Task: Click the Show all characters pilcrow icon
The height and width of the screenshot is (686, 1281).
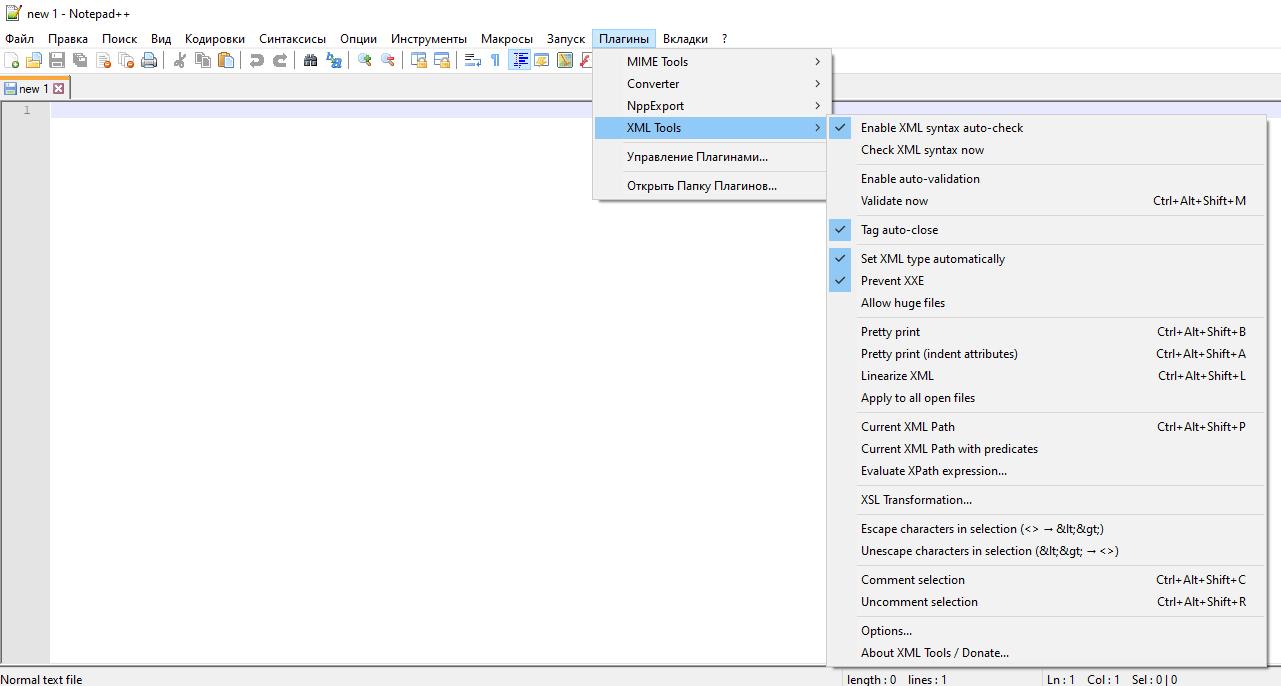Action: pyautogui.click(x=495, y=61)
